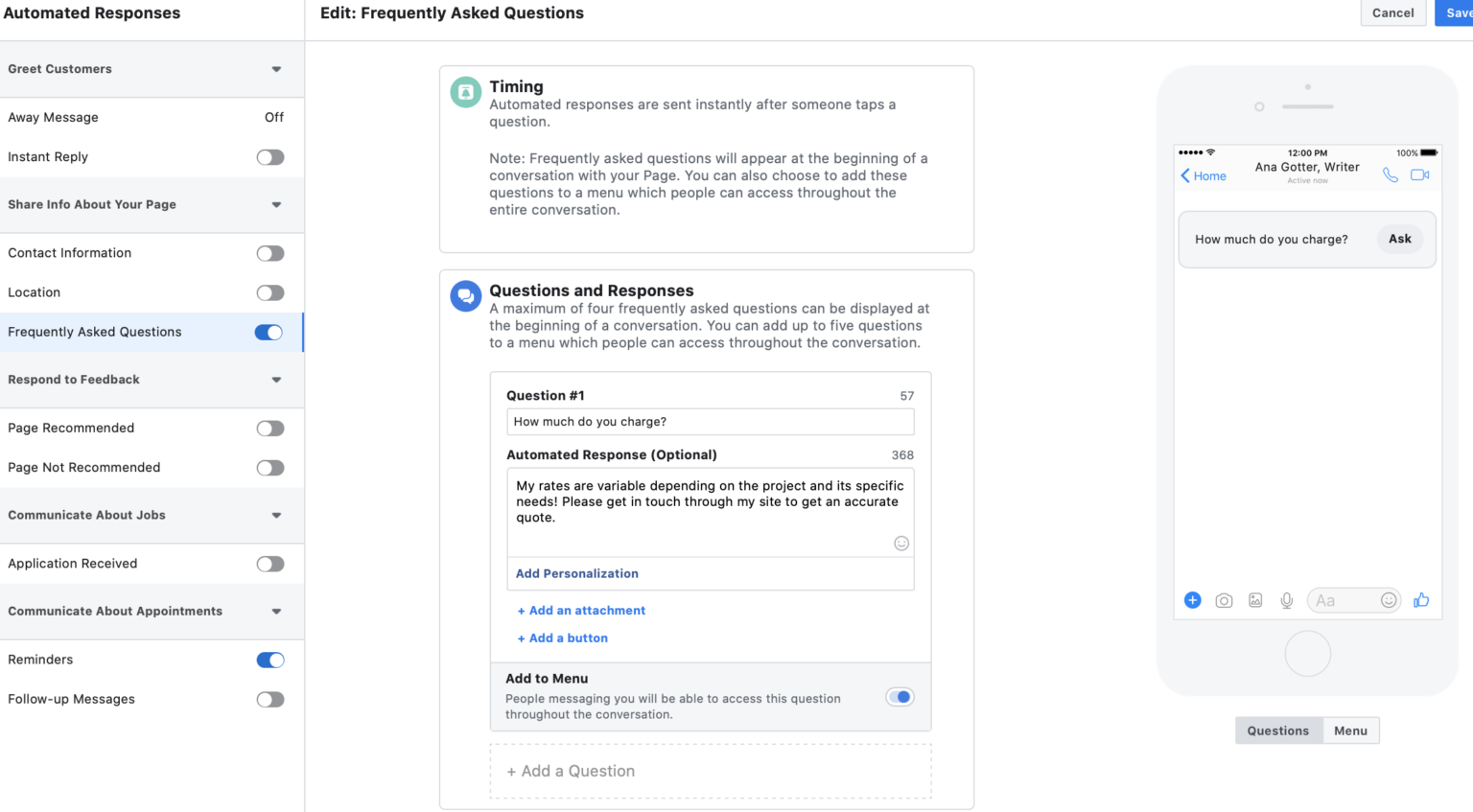Viewport: 1473px width, 812px height.
Task: Click the Cancel button
Action: [x=1392, y=12]
